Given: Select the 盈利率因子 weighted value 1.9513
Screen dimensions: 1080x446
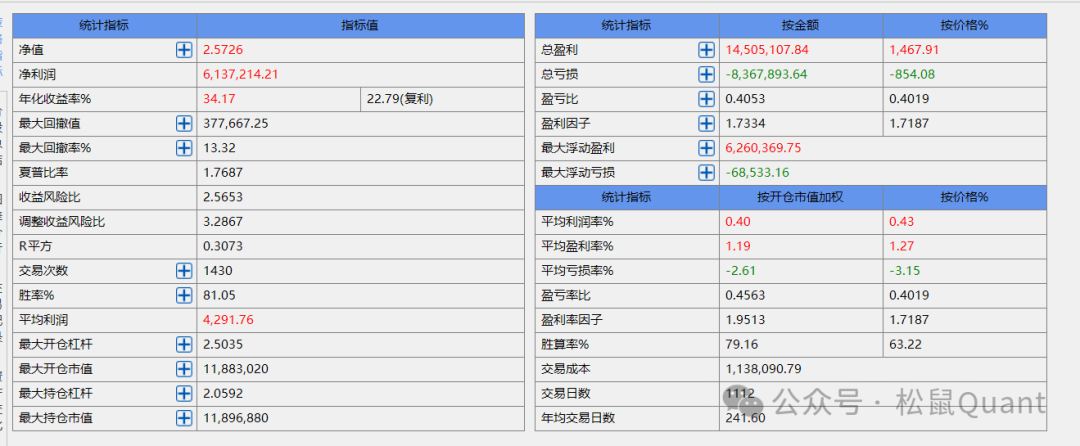Looking at the screenshot, I should 745,320.
